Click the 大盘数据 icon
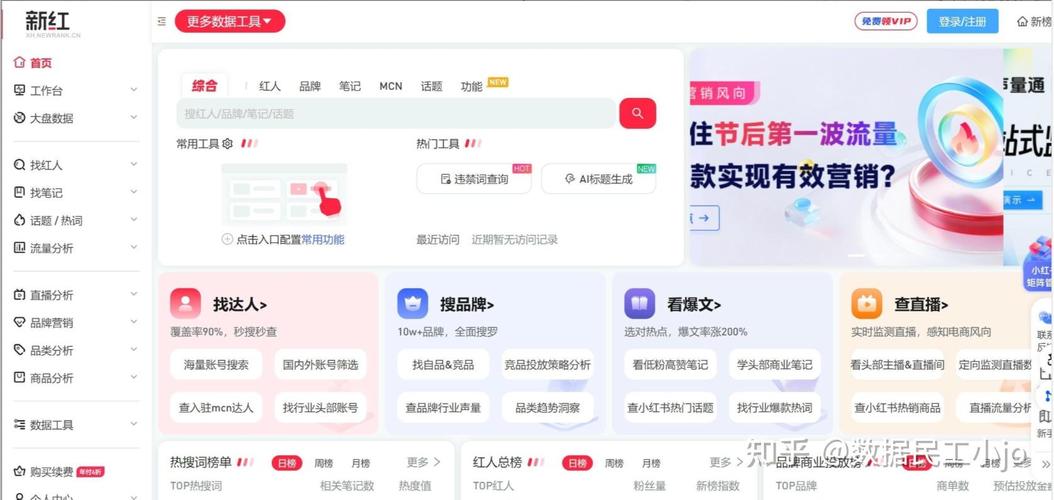The height and width of the screenshot is (500, 1054). pyautogui.click(x=19, y=118)
